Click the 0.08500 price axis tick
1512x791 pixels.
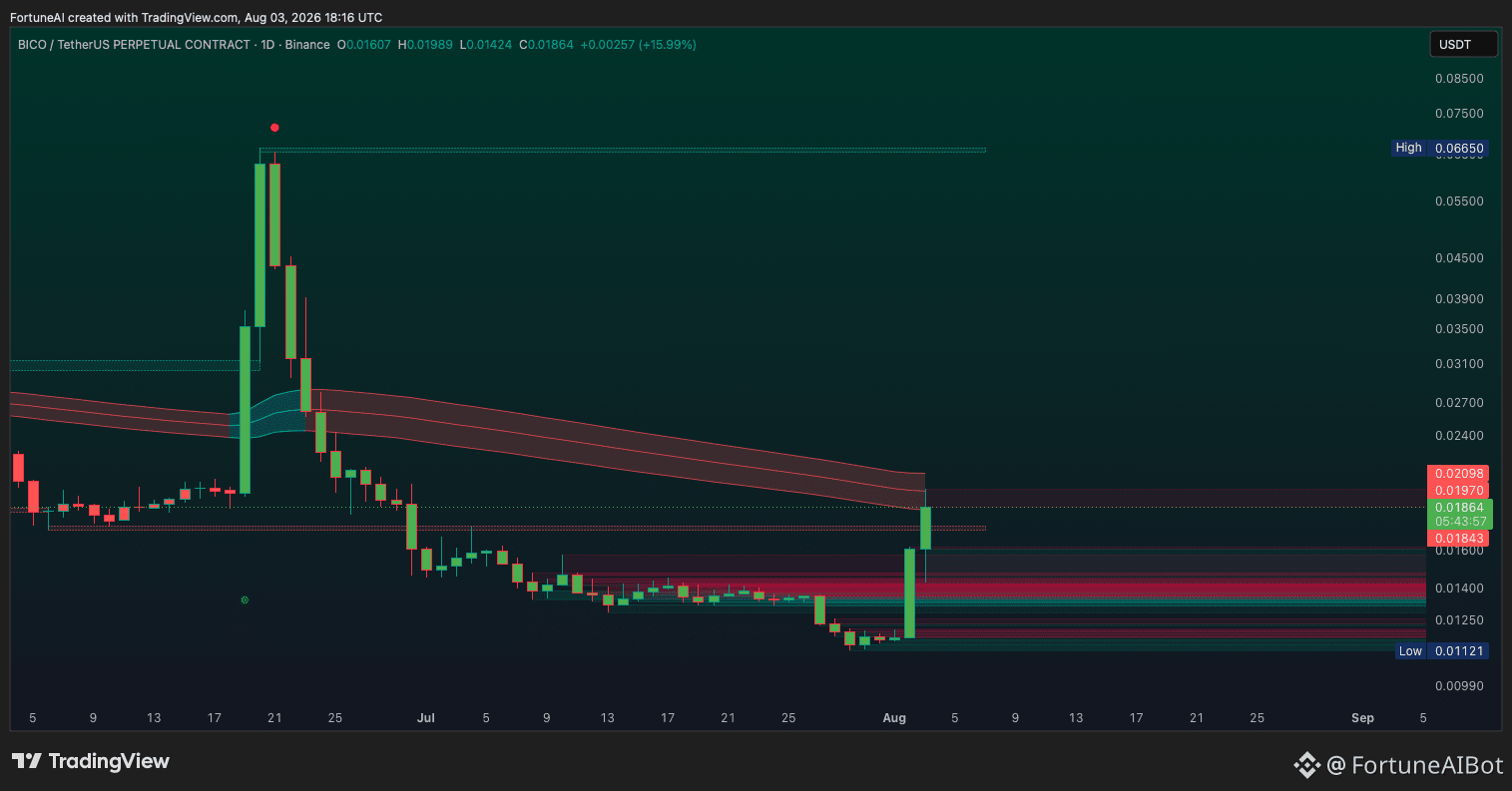pos(1459,79)
